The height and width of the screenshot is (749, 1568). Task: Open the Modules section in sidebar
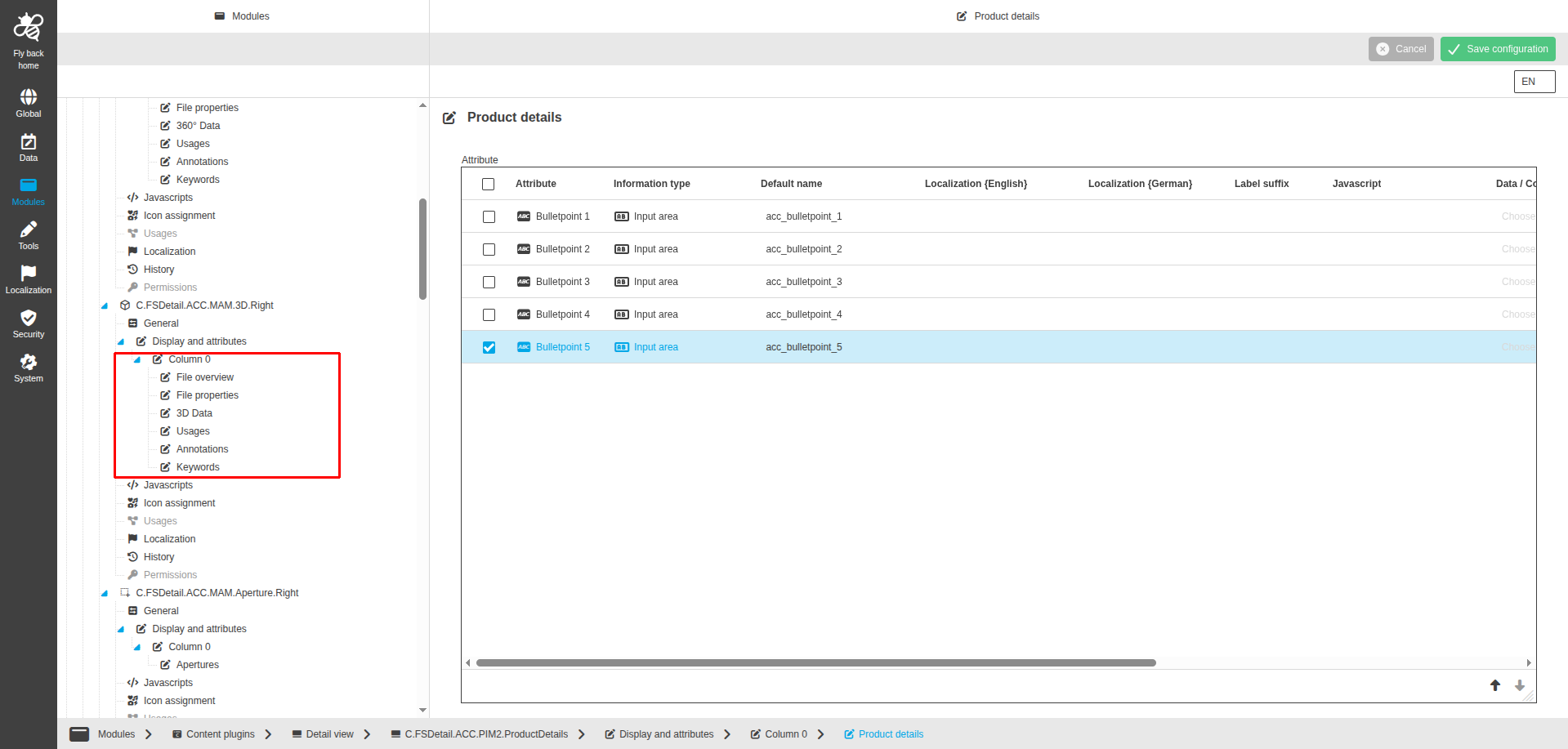click(x=29, y=192)
